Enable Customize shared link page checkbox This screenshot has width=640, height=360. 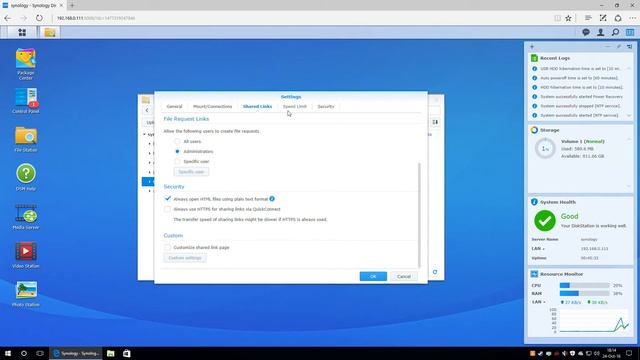tap(167, 247)
